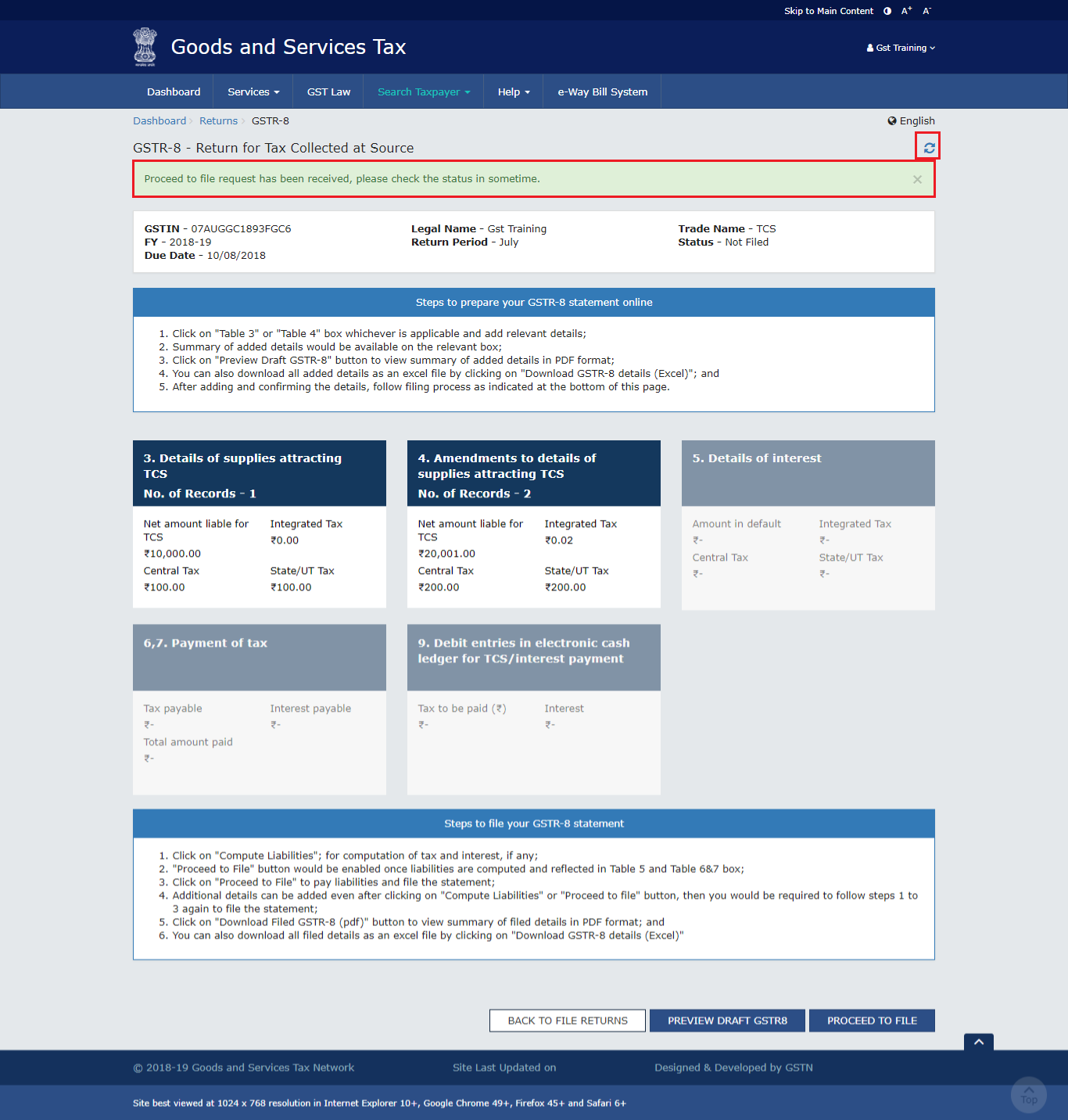Image resolution: width=1068 pixels, height=1120 pixels.
Task: Decrease font size with A- icon
Action: tap(927, 11)
